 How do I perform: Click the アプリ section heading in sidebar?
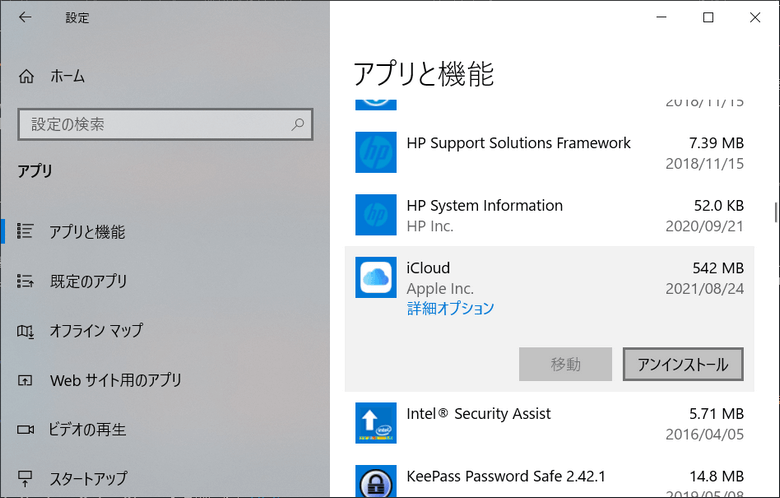(35, 171)
